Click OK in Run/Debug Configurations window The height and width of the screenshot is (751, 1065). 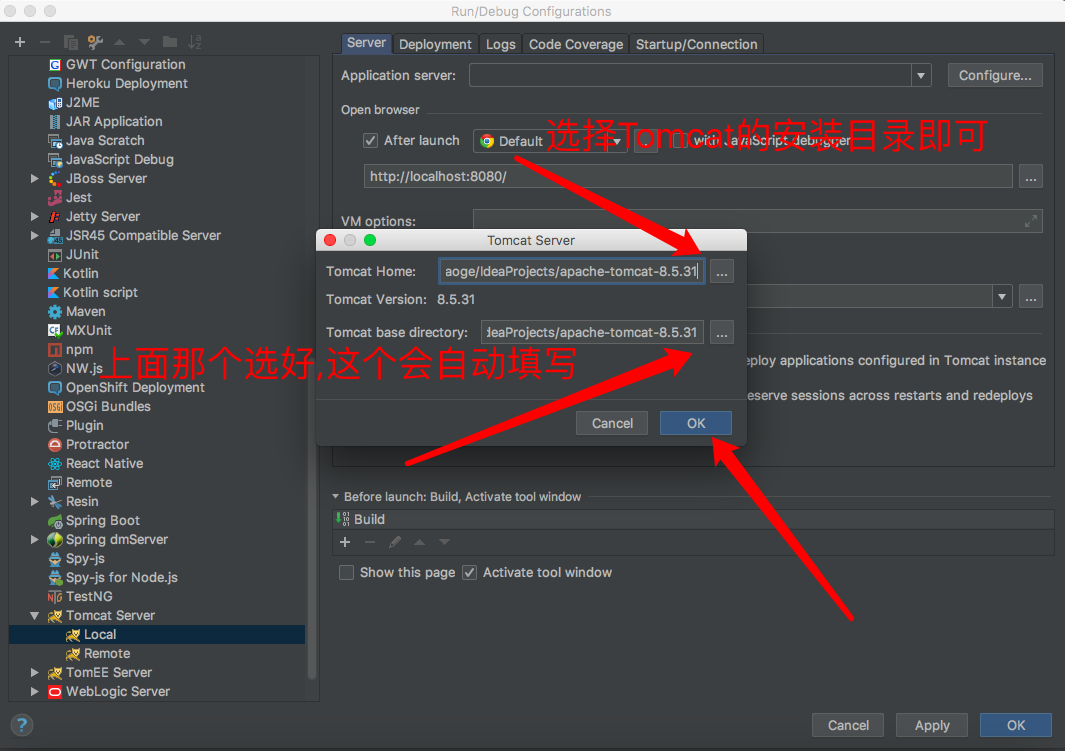pyautogui.click(x=1016, y=725)
